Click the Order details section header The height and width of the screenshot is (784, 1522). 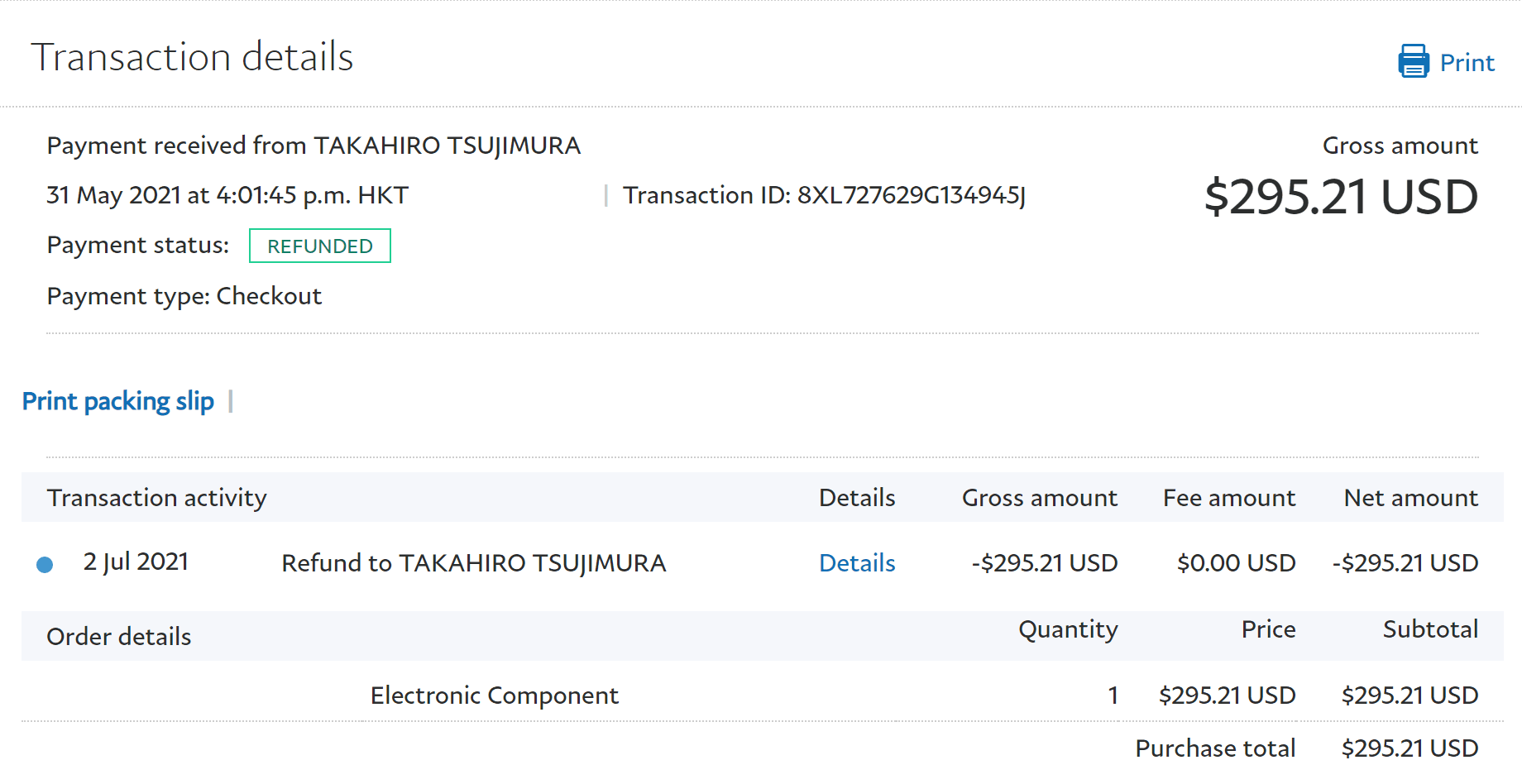click(x=118, y=637)
